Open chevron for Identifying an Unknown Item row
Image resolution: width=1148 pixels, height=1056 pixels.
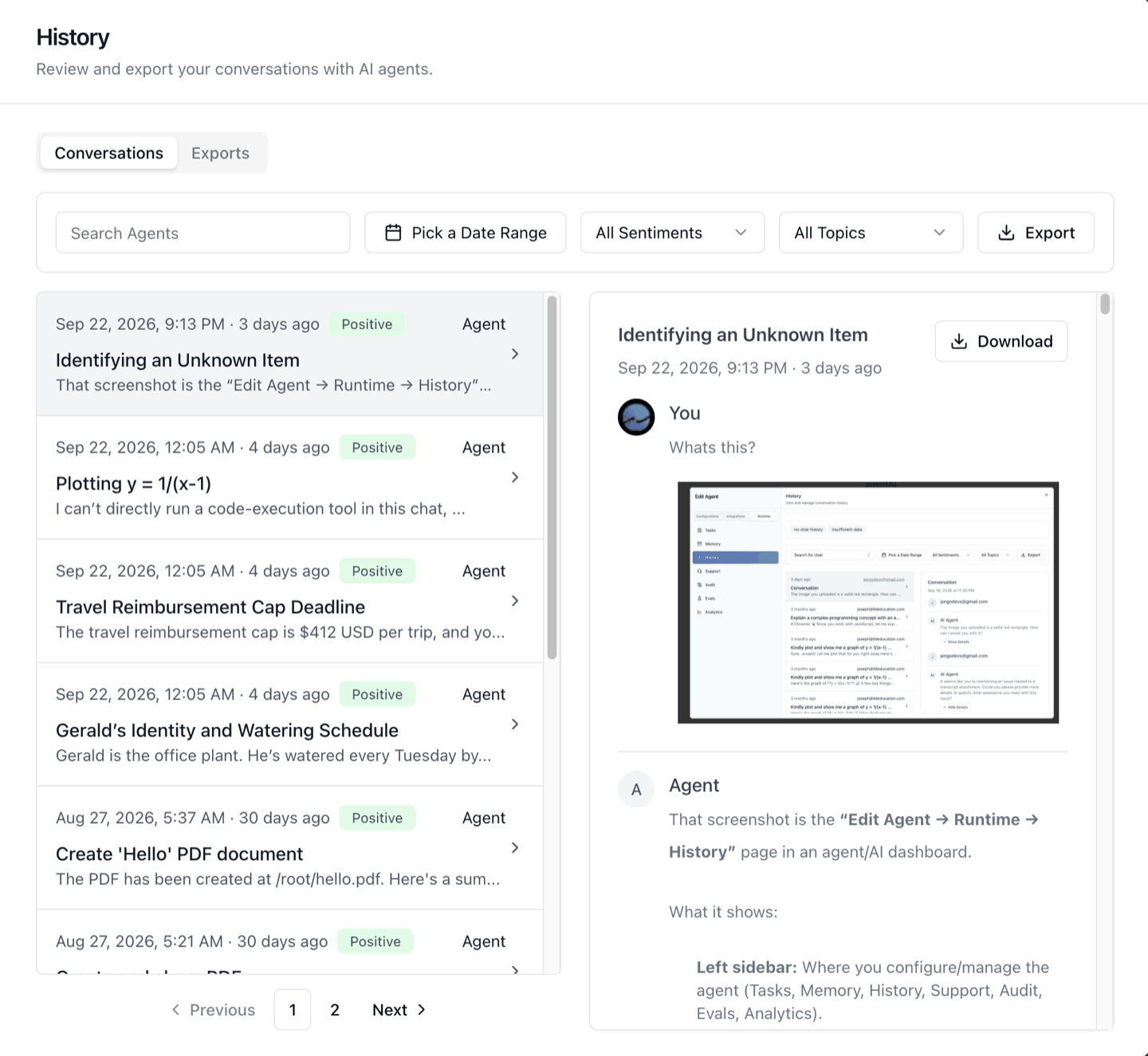coord(515,354)
